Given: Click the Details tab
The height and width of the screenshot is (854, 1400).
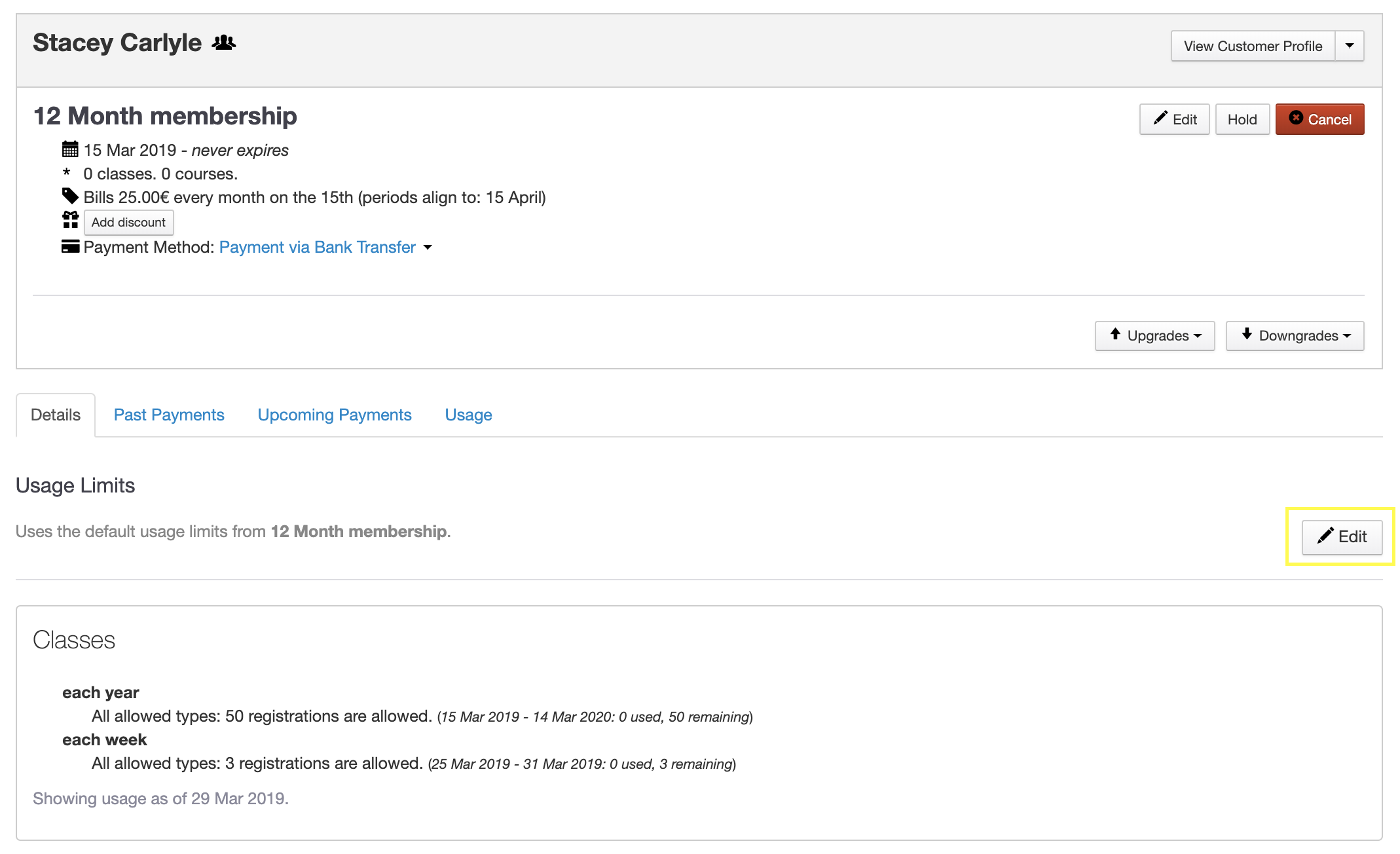Looking at the screenshot, I should click(x=56, y=415).
